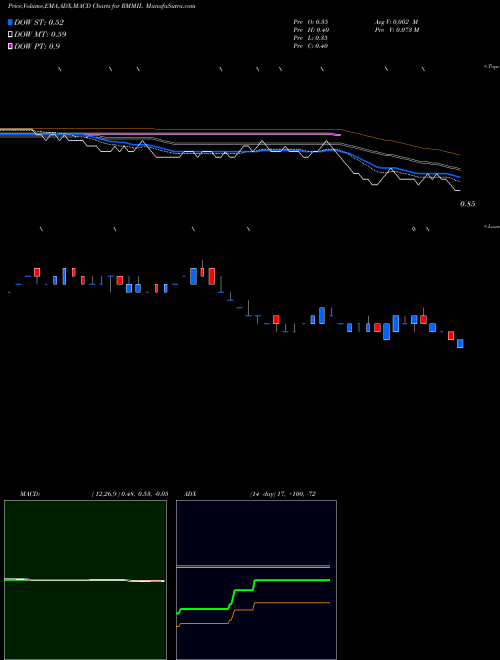Click the MACD (12,26,9) values text
Viewport: 500px width, 660px height.
click(x=130, y=494)
